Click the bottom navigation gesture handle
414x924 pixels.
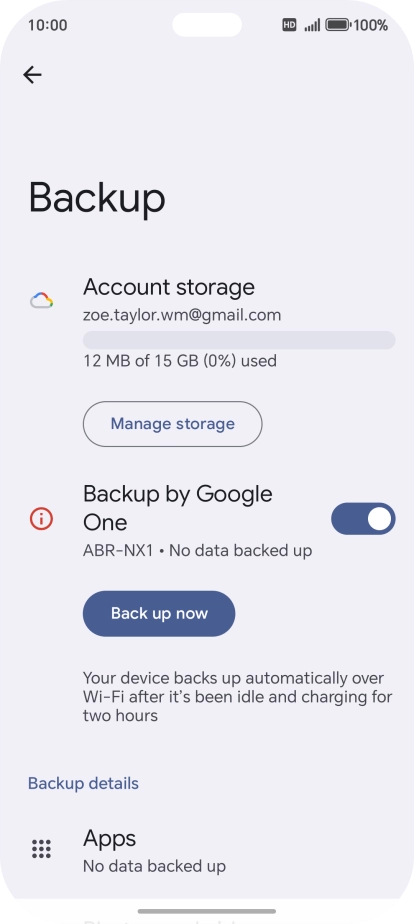[x=207, y=912]
